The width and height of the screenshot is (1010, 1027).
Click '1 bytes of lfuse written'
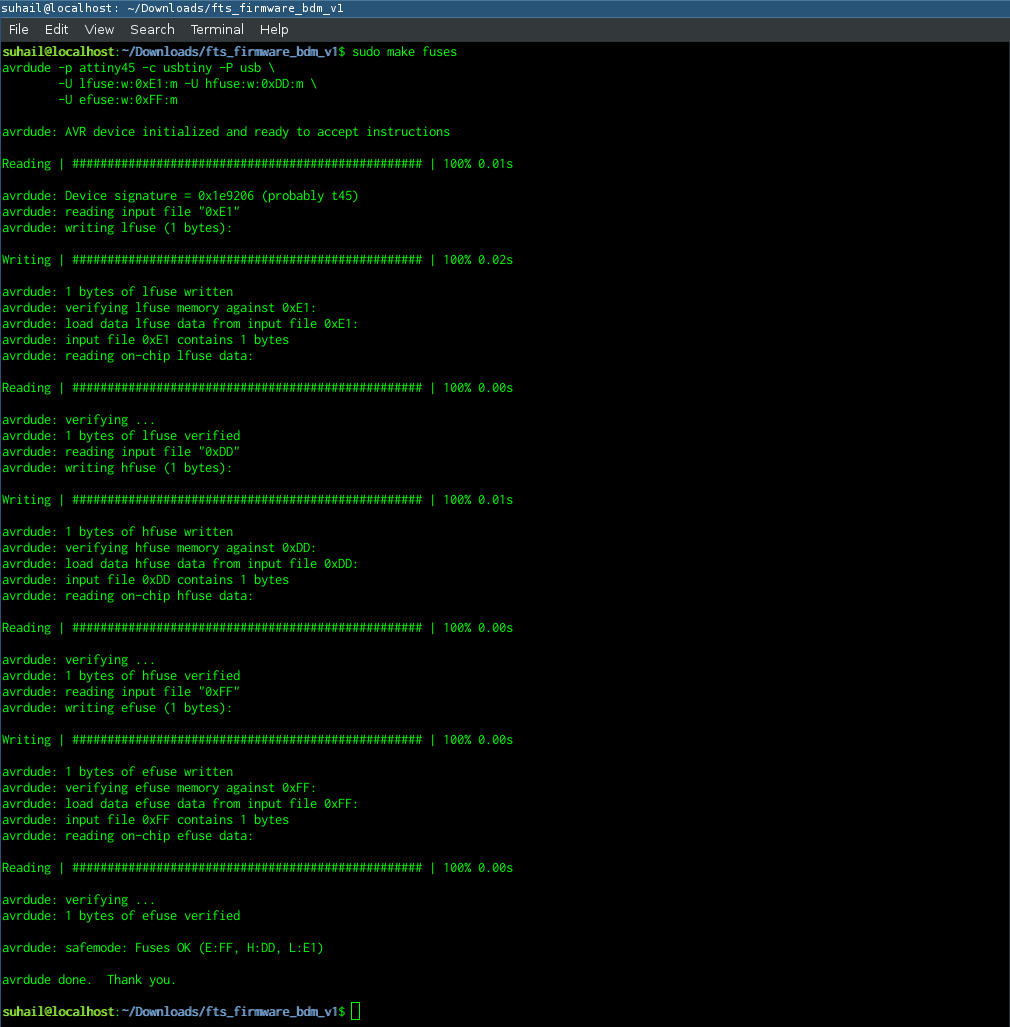point(149,292)
